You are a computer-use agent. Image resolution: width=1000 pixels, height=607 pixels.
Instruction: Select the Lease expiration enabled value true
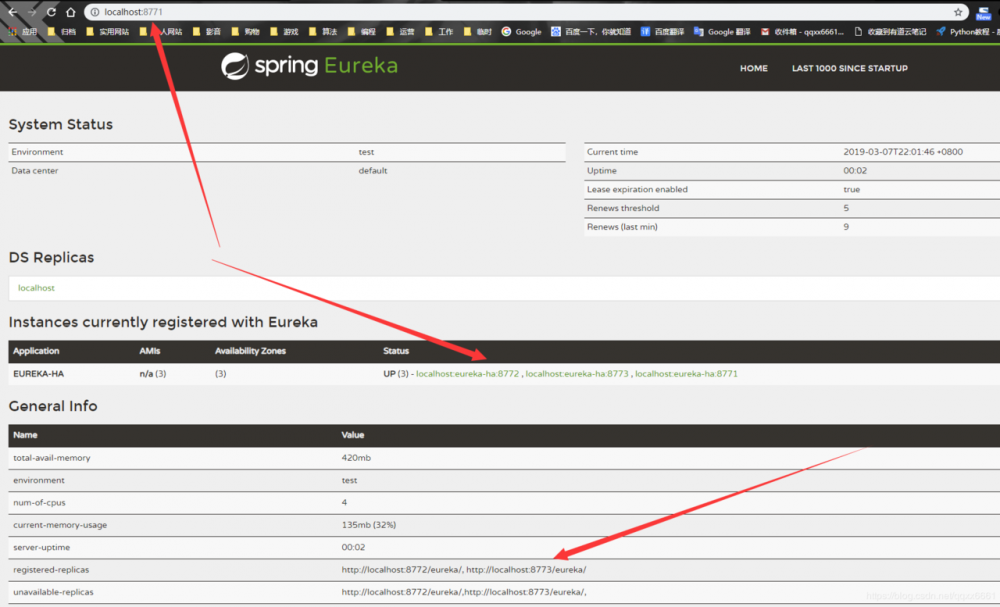pos(851,189)
